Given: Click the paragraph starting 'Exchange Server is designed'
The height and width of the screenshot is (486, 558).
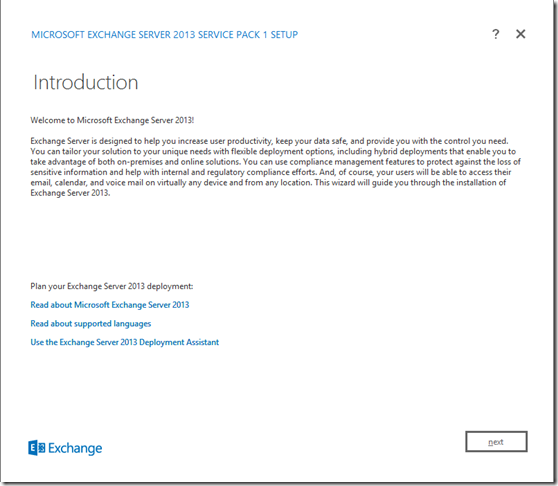Looking at the screenshot, I should click(x=275, y=167).
